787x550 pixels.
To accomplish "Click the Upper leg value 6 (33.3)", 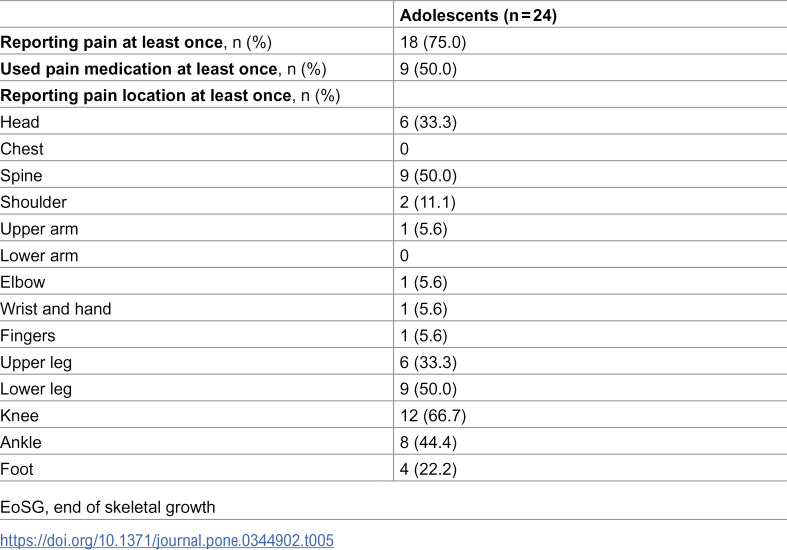I will 428,362.
